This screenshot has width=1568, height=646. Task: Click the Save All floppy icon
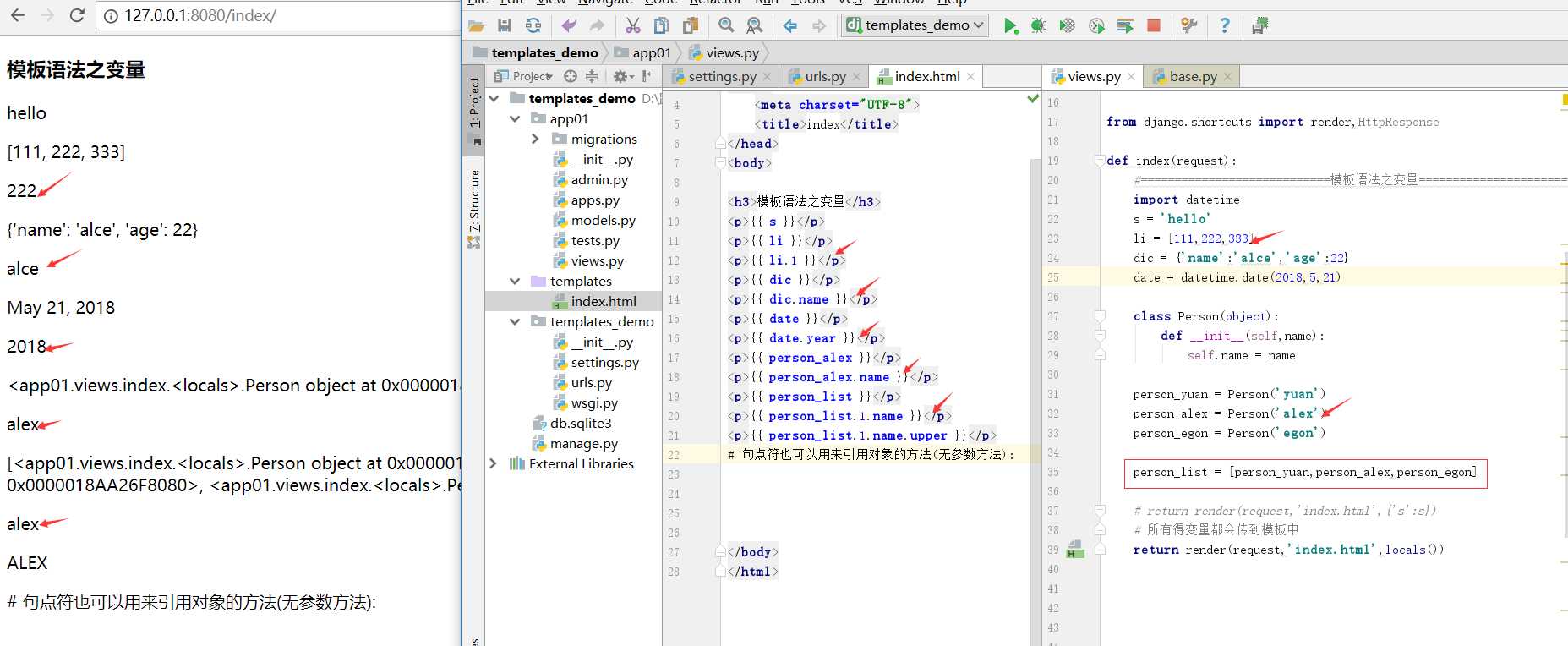coord(505,25)
